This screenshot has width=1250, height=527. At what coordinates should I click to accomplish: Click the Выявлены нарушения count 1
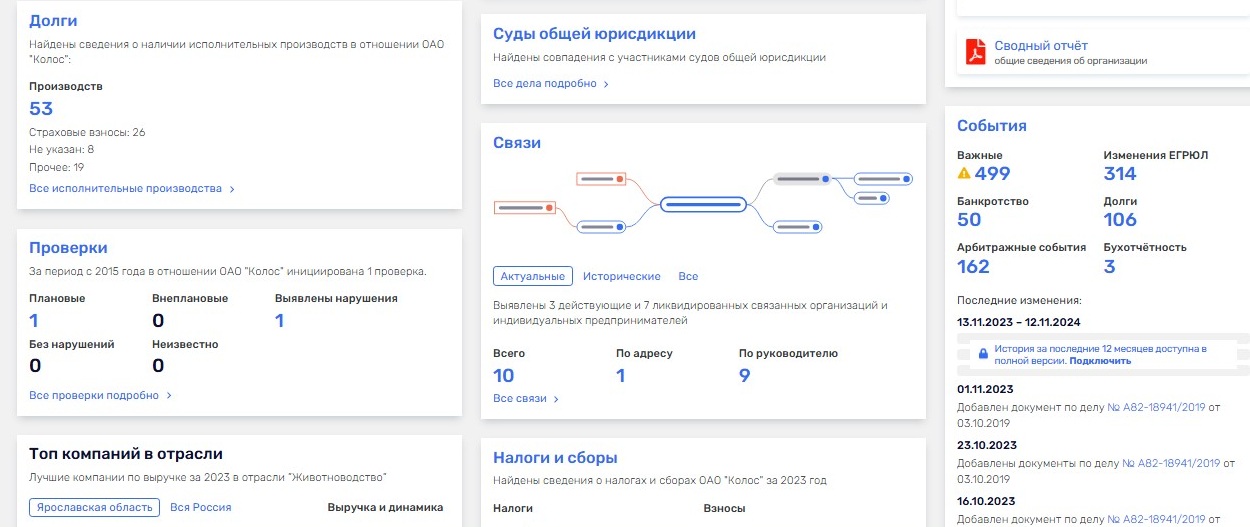(x=280, y=320)
